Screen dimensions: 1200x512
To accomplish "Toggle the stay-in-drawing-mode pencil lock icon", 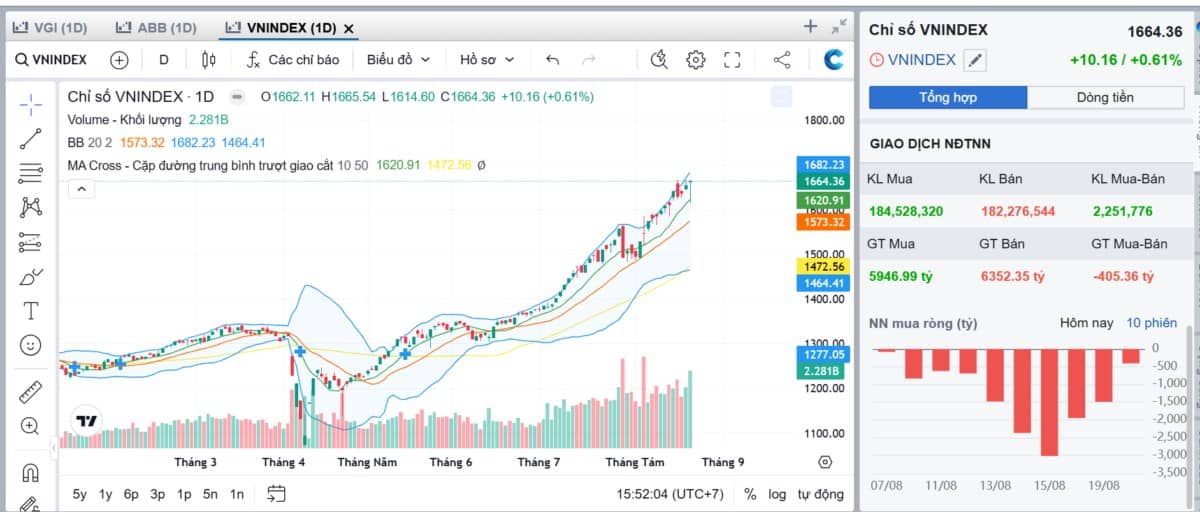I will (x=31, y=504).
